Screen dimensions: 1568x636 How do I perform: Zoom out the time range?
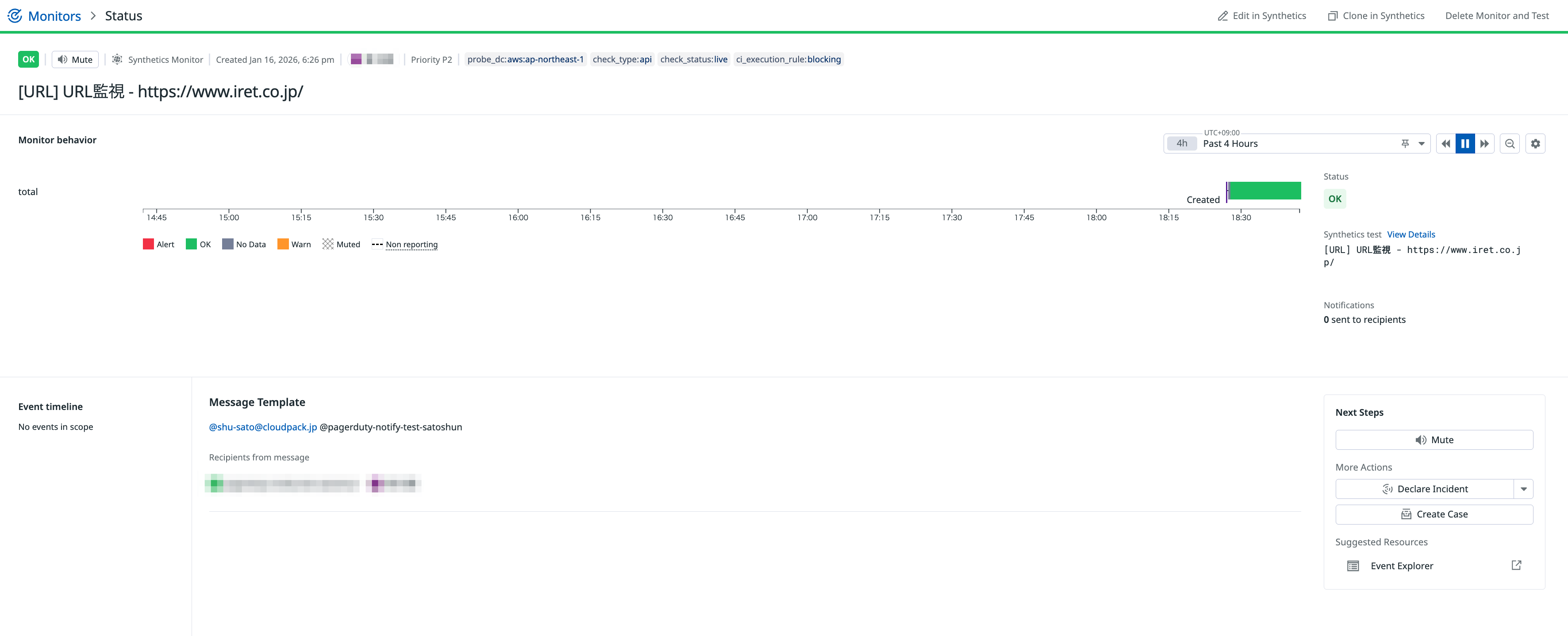pos(1510,144)
